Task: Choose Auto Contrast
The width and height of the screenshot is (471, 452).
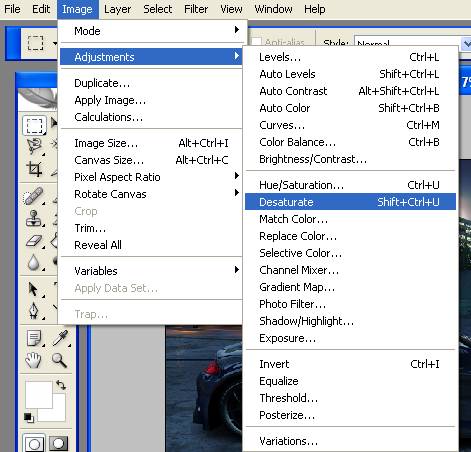Action: coord(350,91)
